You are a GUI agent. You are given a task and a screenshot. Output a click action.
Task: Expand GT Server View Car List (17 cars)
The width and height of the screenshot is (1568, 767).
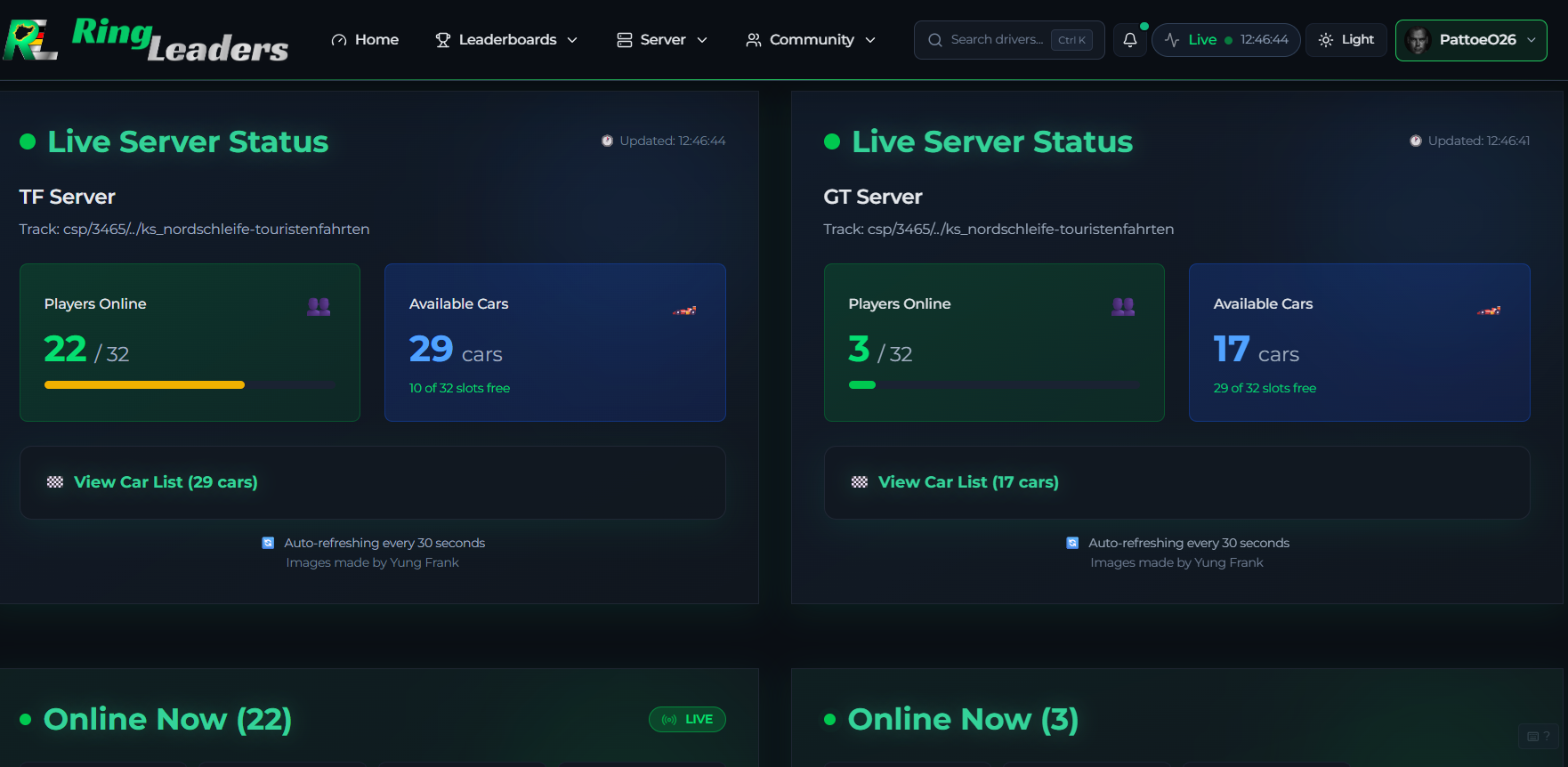(1176, 482)
